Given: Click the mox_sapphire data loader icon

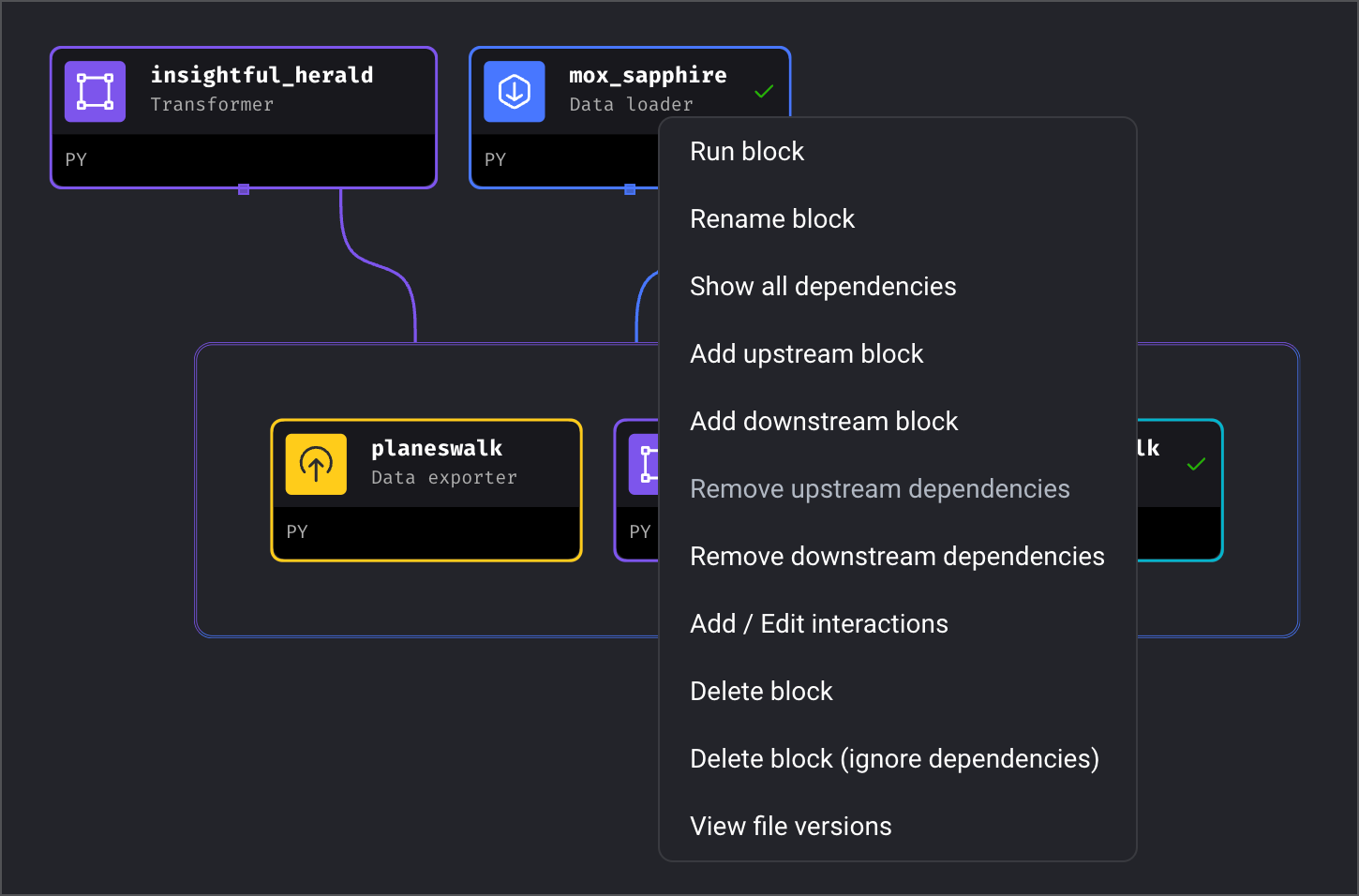Looking at the screenshot, I should pyautogui.click(x=514, y=92).
